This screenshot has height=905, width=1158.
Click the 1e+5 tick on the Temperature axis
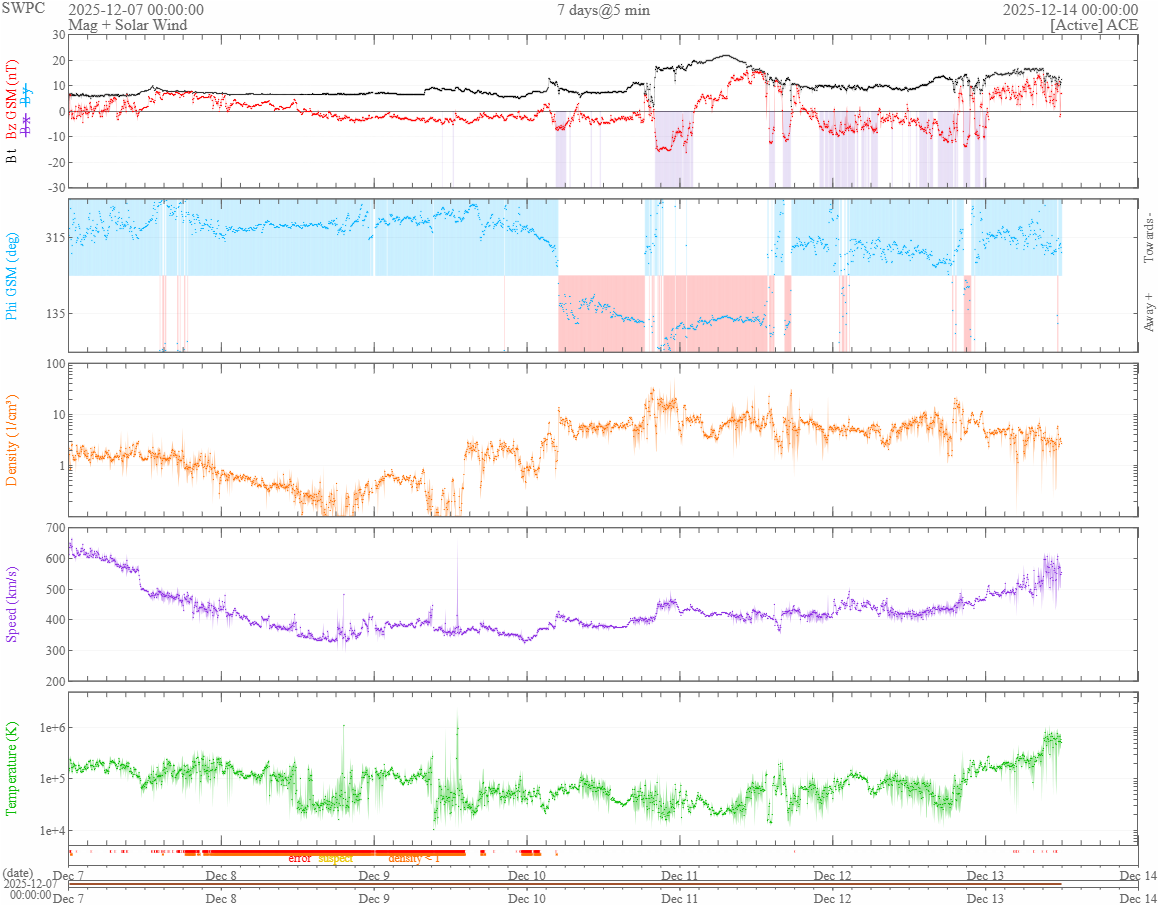51,779
